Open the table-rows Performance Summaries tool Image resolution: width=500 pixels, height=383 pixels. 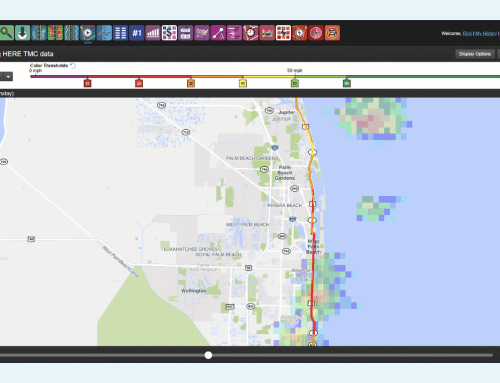coord(120,33)
